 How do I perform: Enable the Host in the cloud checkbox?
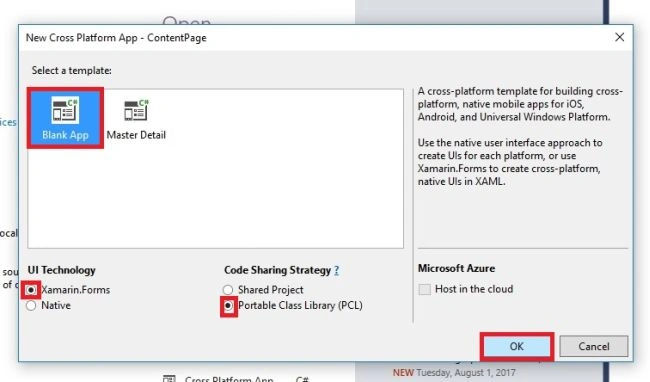[x=424, y=289]
